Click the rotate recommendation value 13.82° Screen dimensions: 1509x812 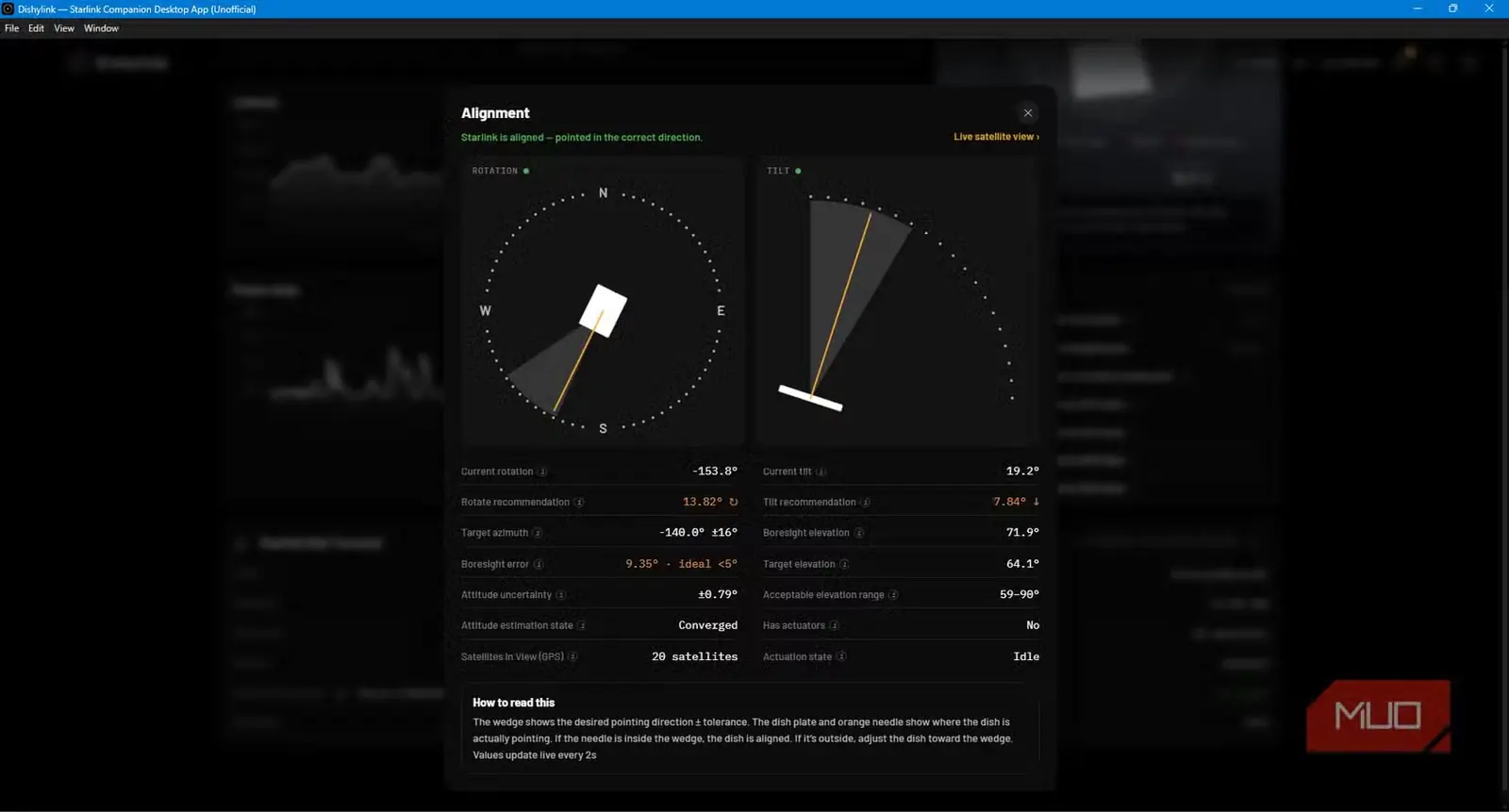(x=703, y=502)
